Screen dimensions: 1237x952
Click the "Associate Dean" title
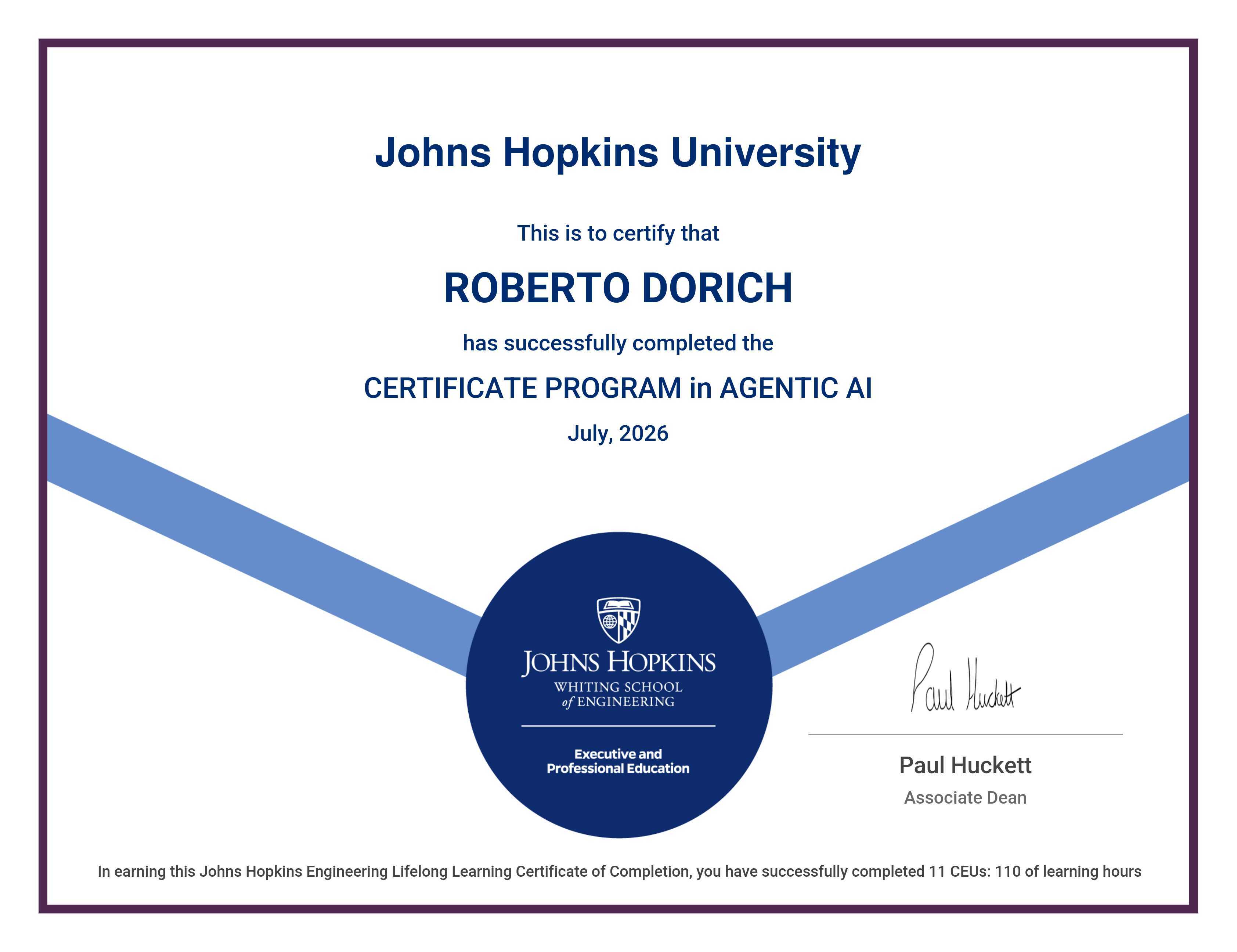tap(965, 798)
